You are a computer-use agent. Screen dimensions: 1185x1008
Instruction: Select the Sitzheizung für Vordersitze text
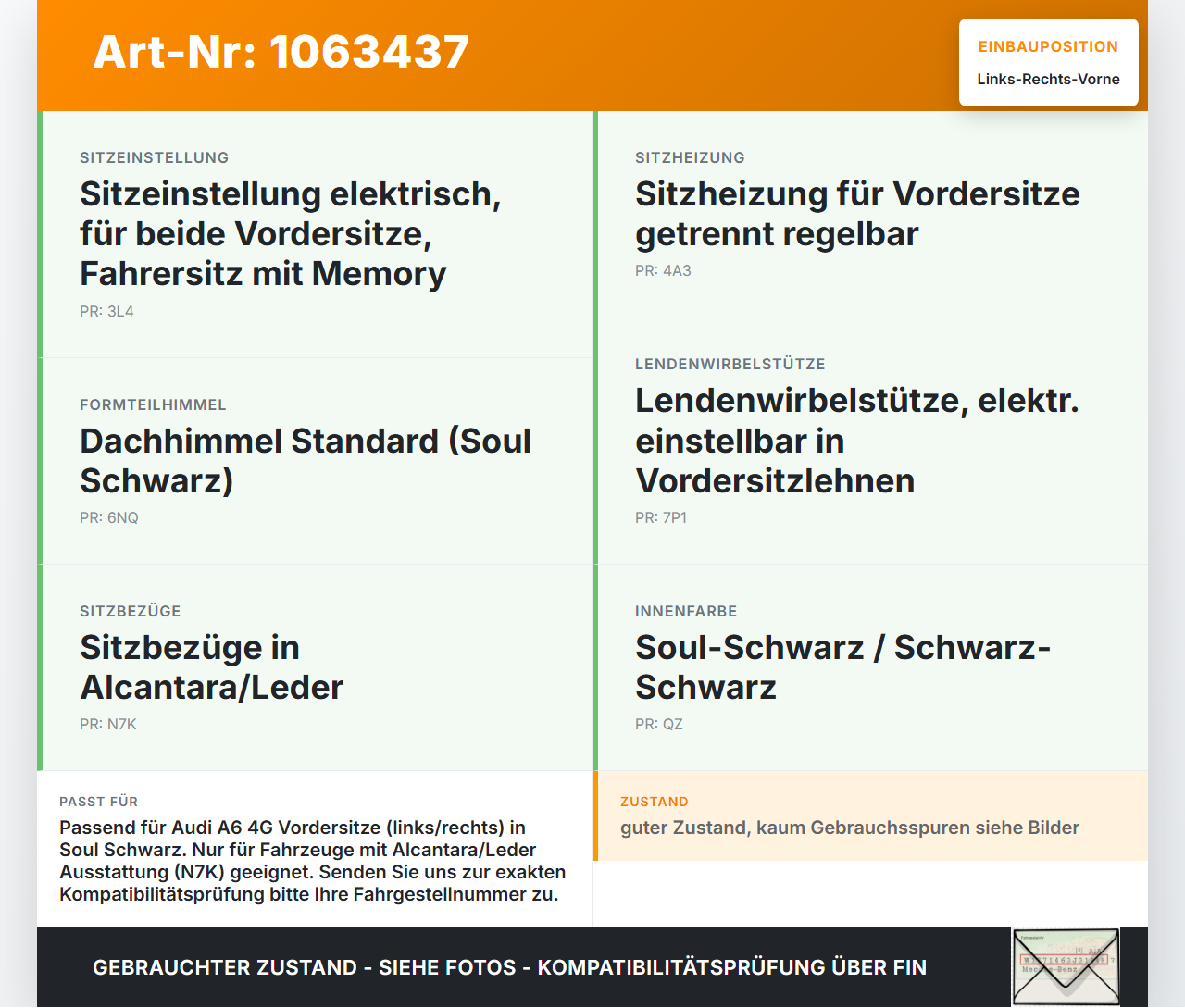click(x=857, y=214)
